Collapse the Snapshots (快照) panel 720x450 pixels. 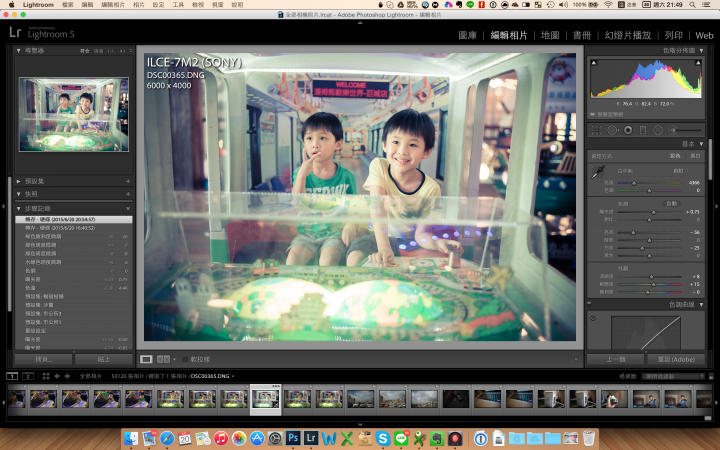(x=18, y=194)
